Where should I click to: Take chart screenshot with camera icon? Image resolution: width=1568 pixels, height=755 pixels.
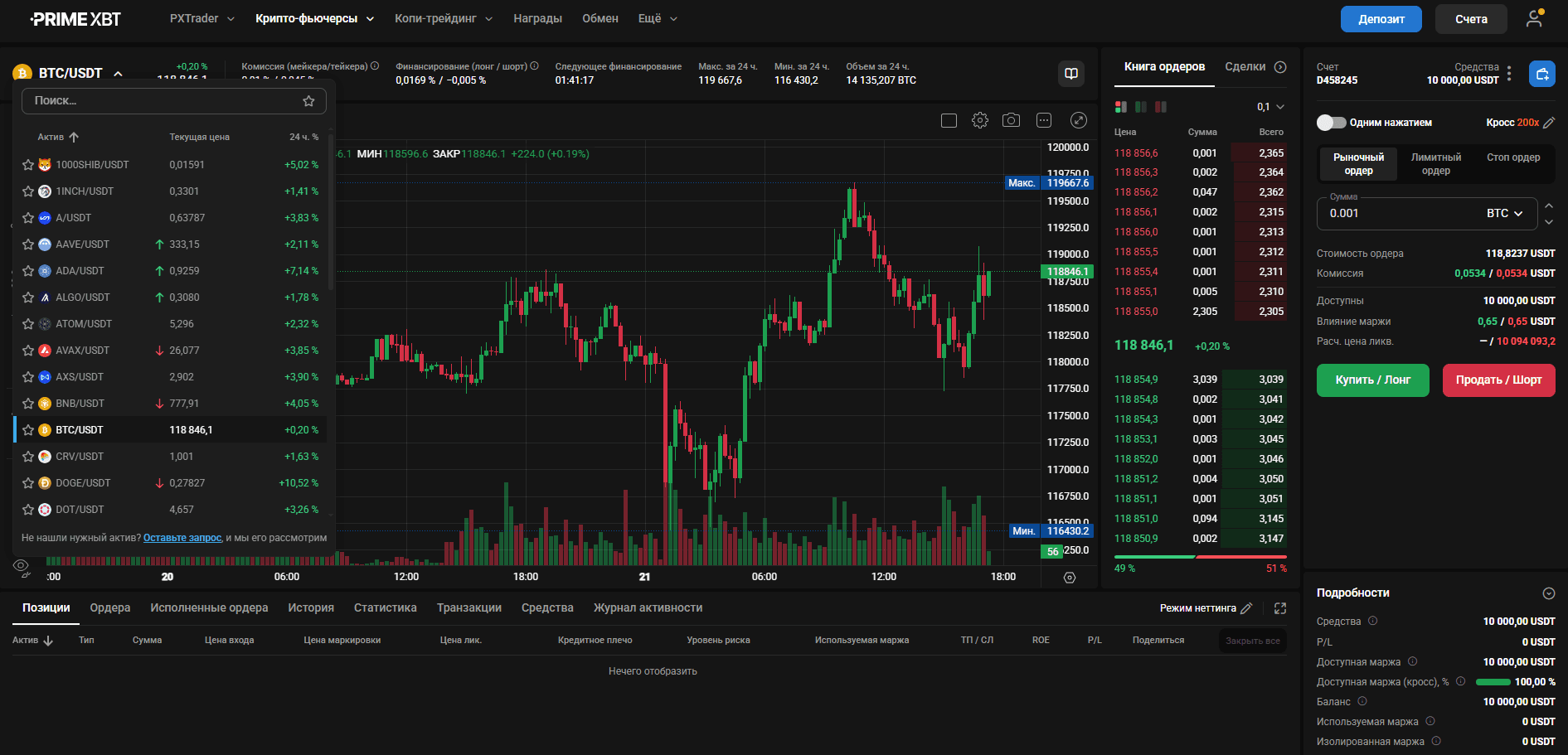coord(1011,120)
